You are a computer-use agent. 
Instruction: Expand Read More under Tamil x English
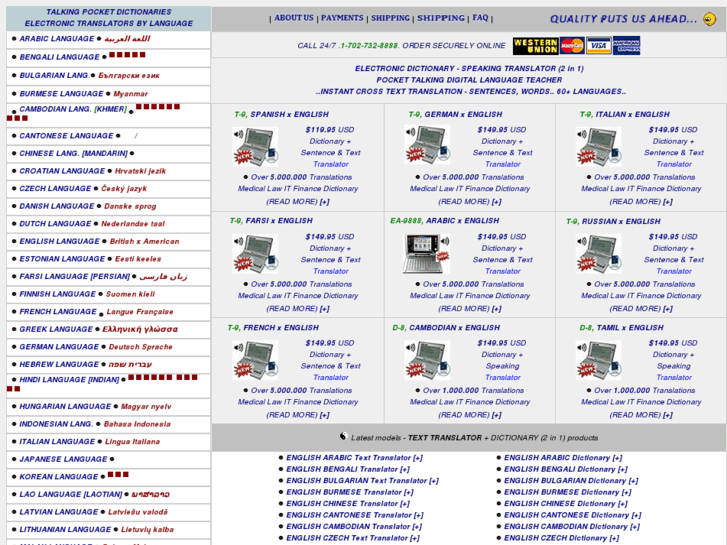(641, 415)
